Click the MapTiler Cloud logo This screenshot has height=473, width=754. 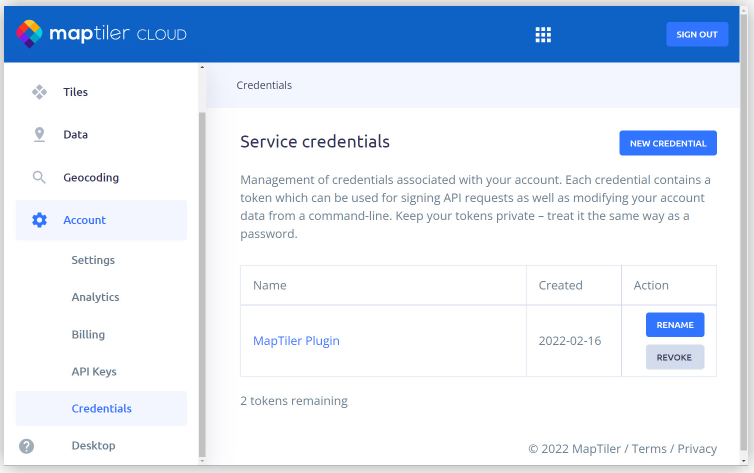101,34
